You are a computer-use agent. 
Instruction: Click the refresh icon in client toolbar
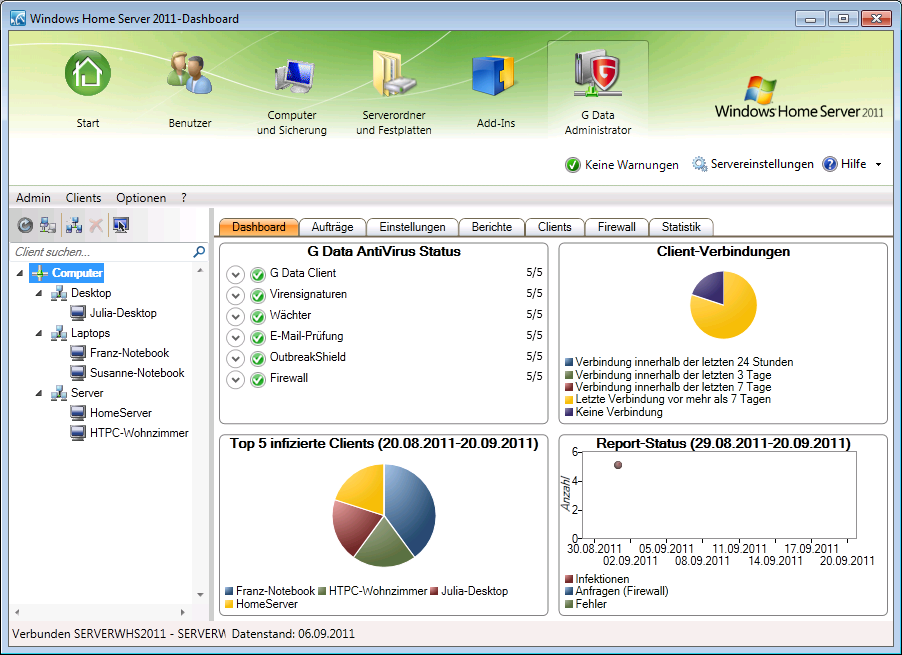pyautogui.click(x=25, y=226)
